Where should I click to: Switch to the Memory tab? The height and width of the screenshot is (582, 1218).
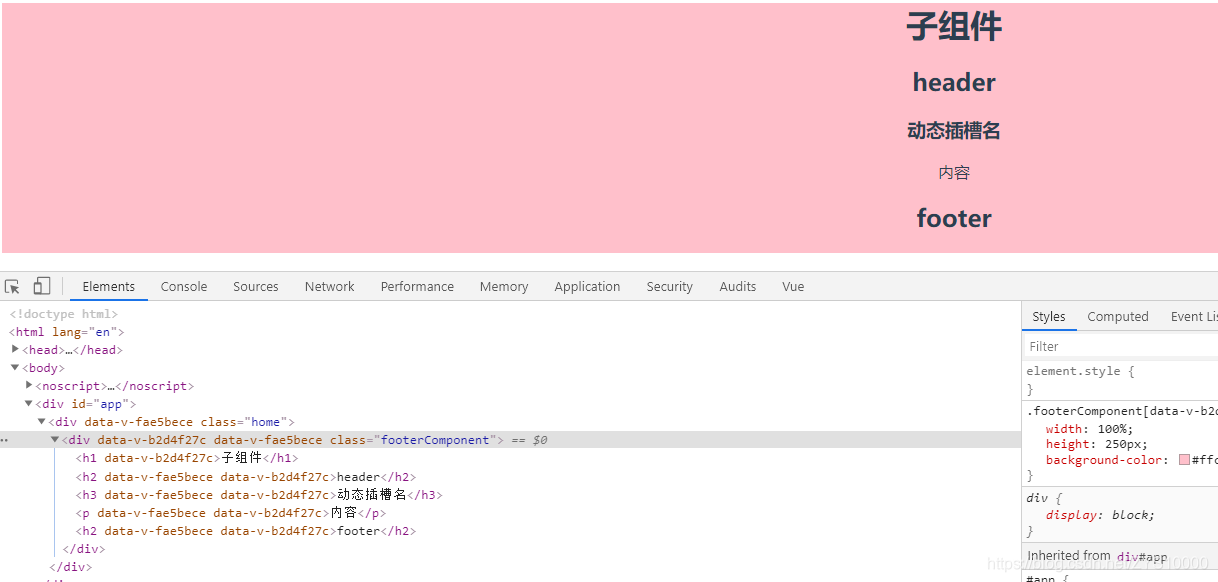tap(504, 287)
